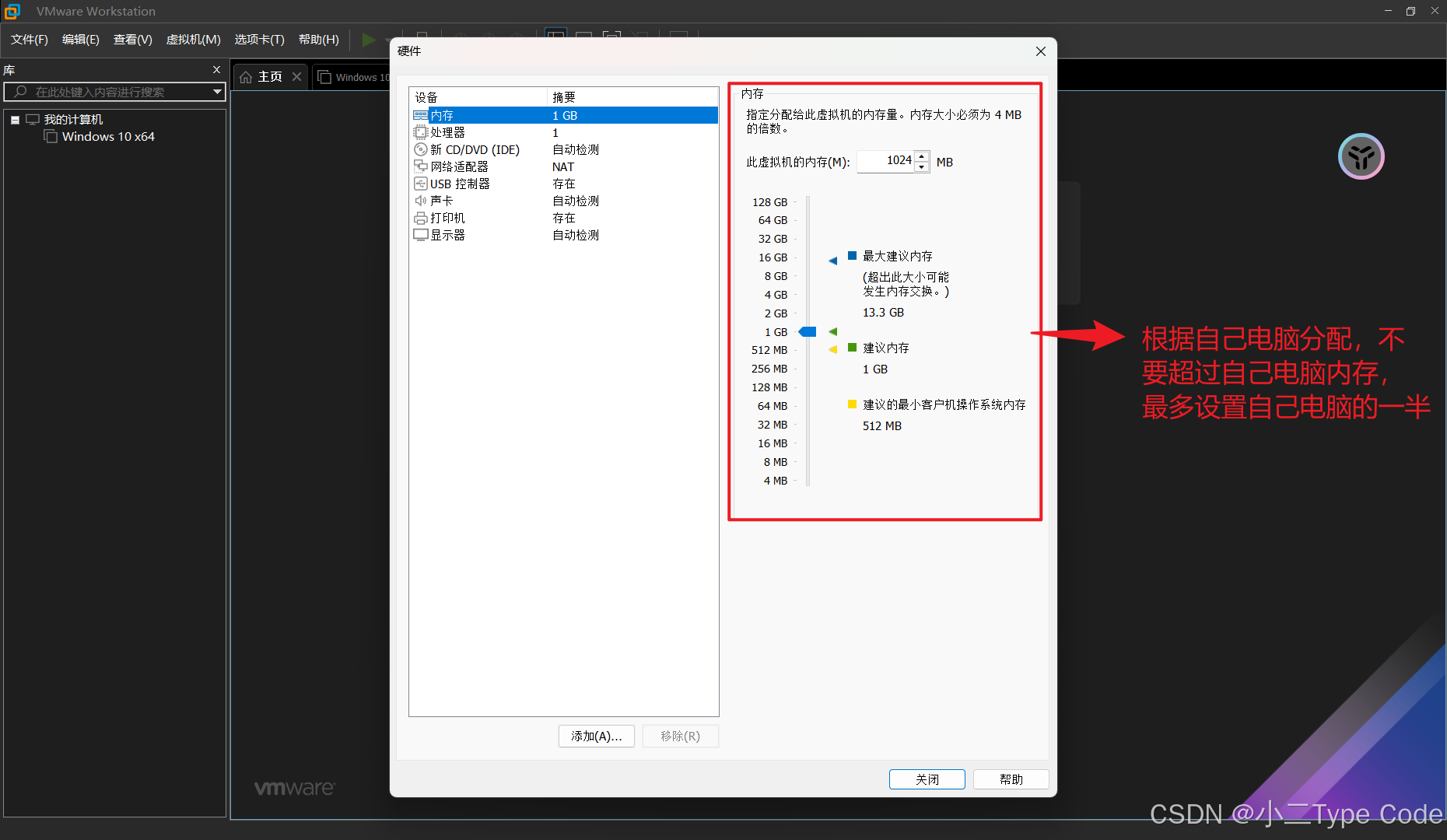Select the 声卡 sound card row
The height and width of the screenshot is (840, 1447).
(x=564, y=201)
